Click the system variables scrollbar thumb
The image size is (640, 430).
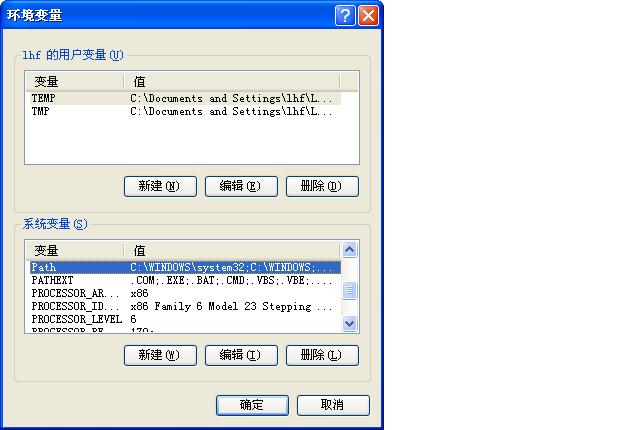[349, 290]
